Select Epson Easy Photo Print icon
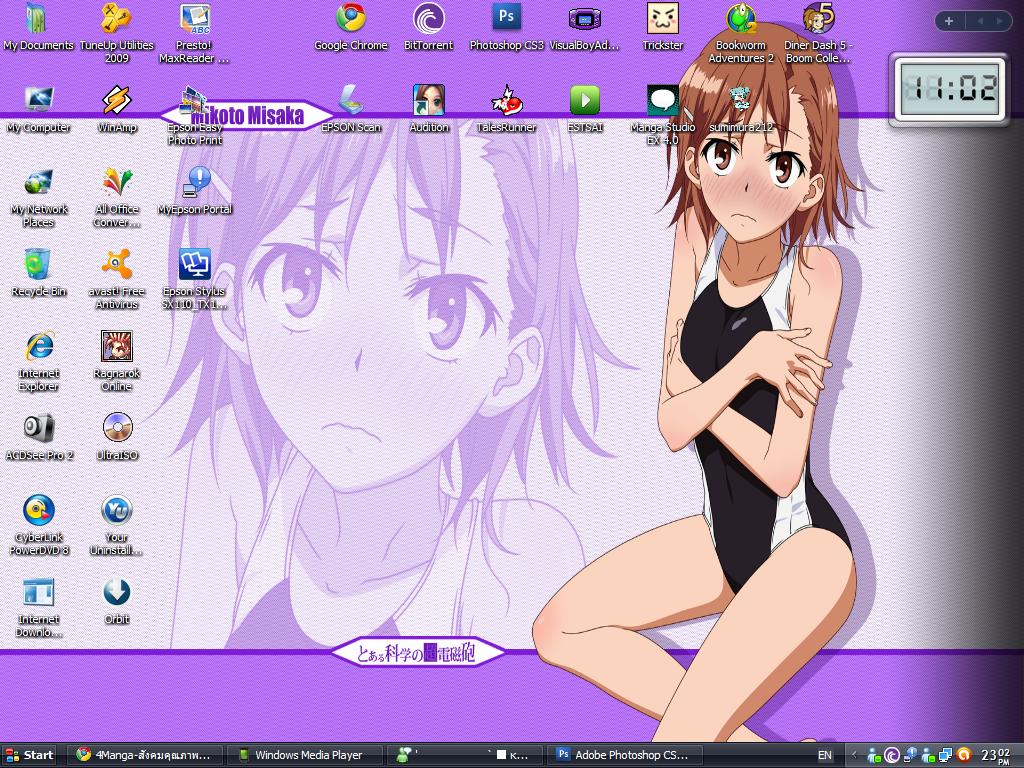Image resolution: width=1024 pixels, height=768 pixels. (x=195, y=116)
